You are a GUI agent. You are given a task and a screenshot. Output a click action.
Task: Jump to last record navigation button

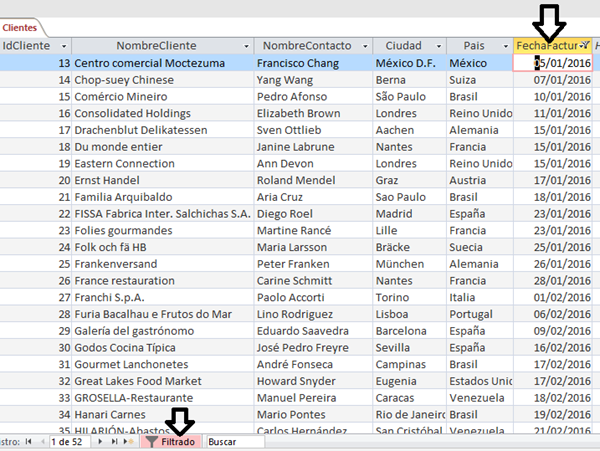click(115, 441)
